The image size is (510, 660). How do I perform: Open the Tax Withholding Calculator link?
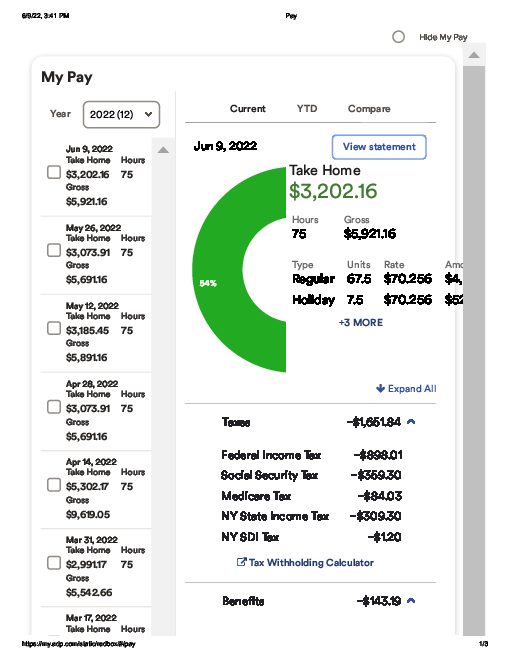click(x=311, y=563)
